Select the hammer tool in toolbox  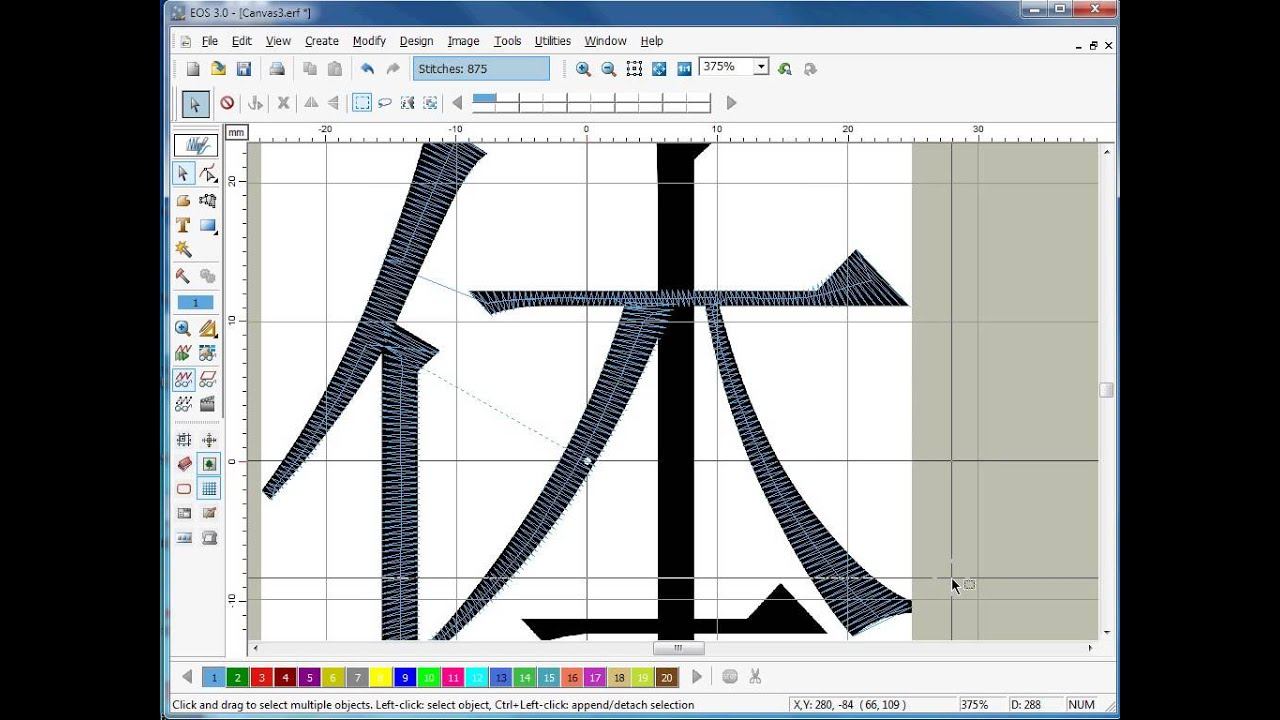(x=183, y=276)
